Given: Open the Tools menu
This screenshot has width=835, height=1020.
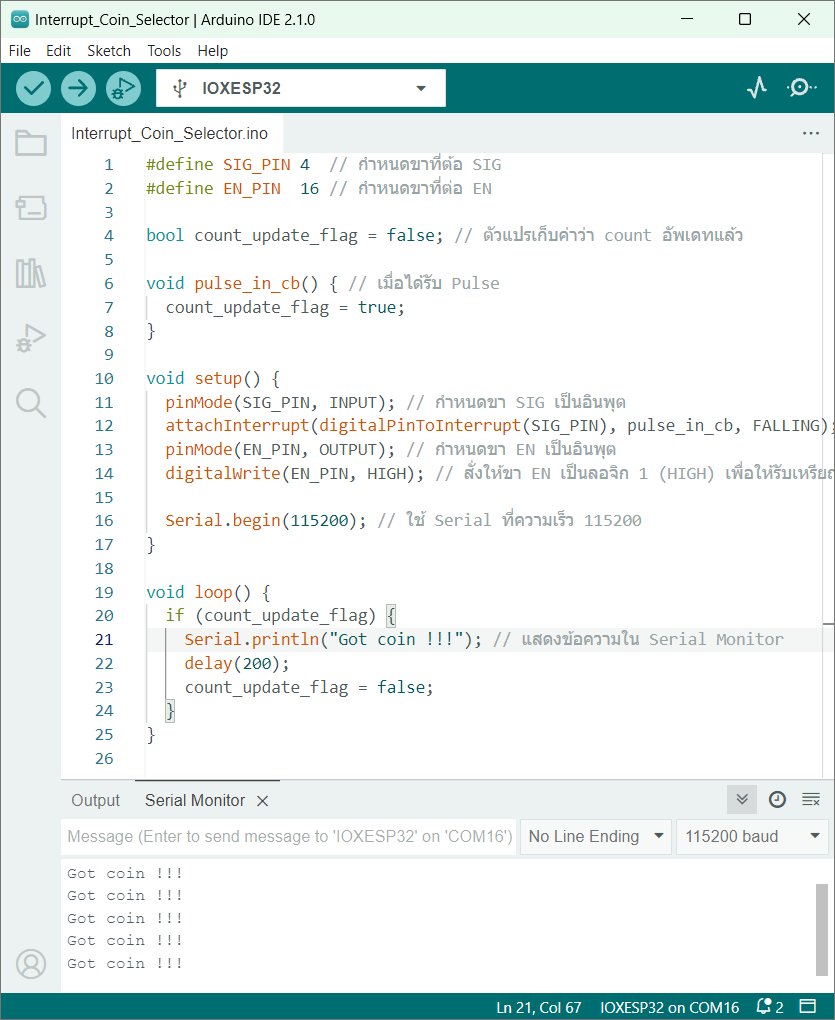Looking at the screenshot, I should coord(164,51).
